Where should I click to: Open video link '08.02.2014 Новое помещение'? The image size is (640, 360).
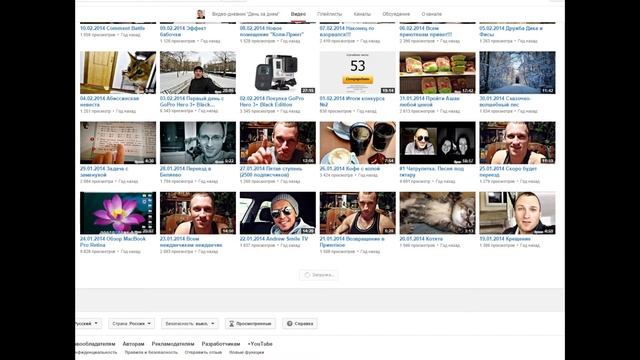(x=271, y=31)
